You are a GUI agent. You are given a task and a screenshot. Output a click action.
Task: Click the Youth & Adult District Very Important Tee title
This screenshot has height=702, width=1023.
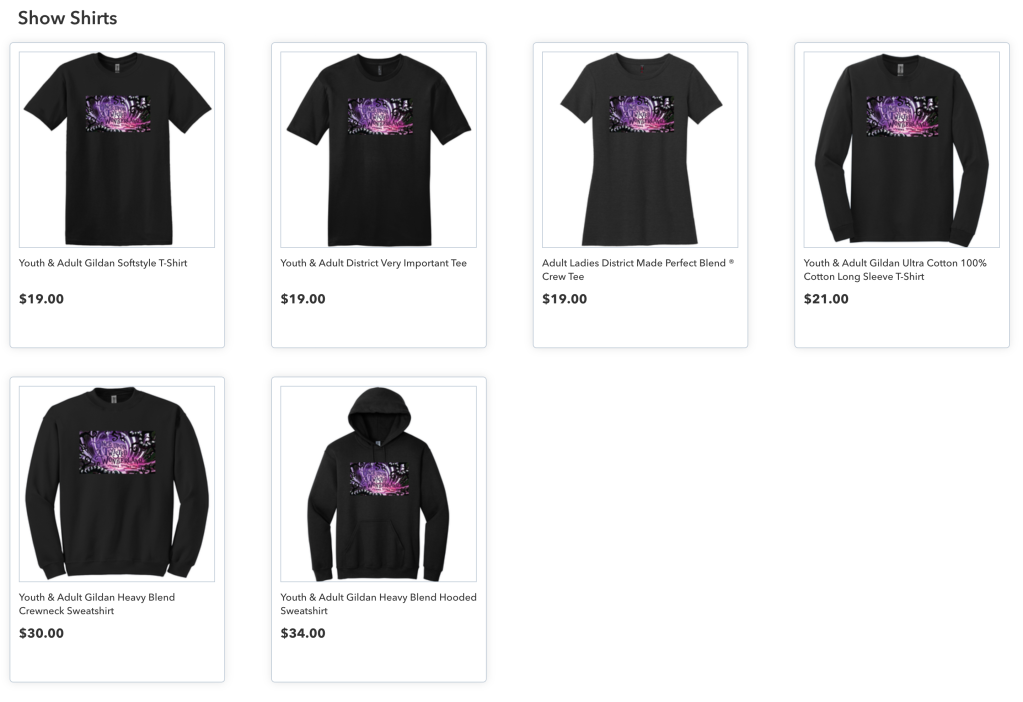374,263
